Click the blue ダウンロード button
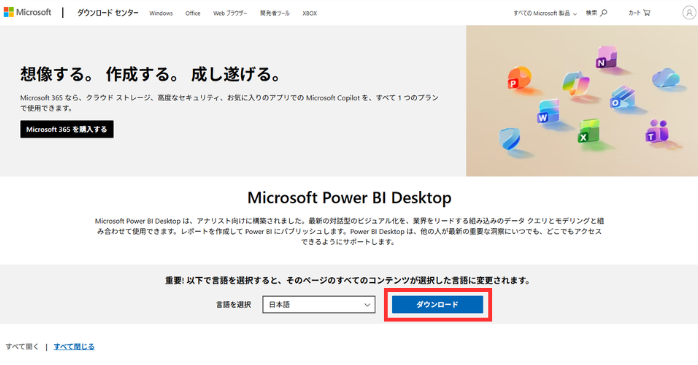Screen dimensions: 698x365 [x=437, y=304]
